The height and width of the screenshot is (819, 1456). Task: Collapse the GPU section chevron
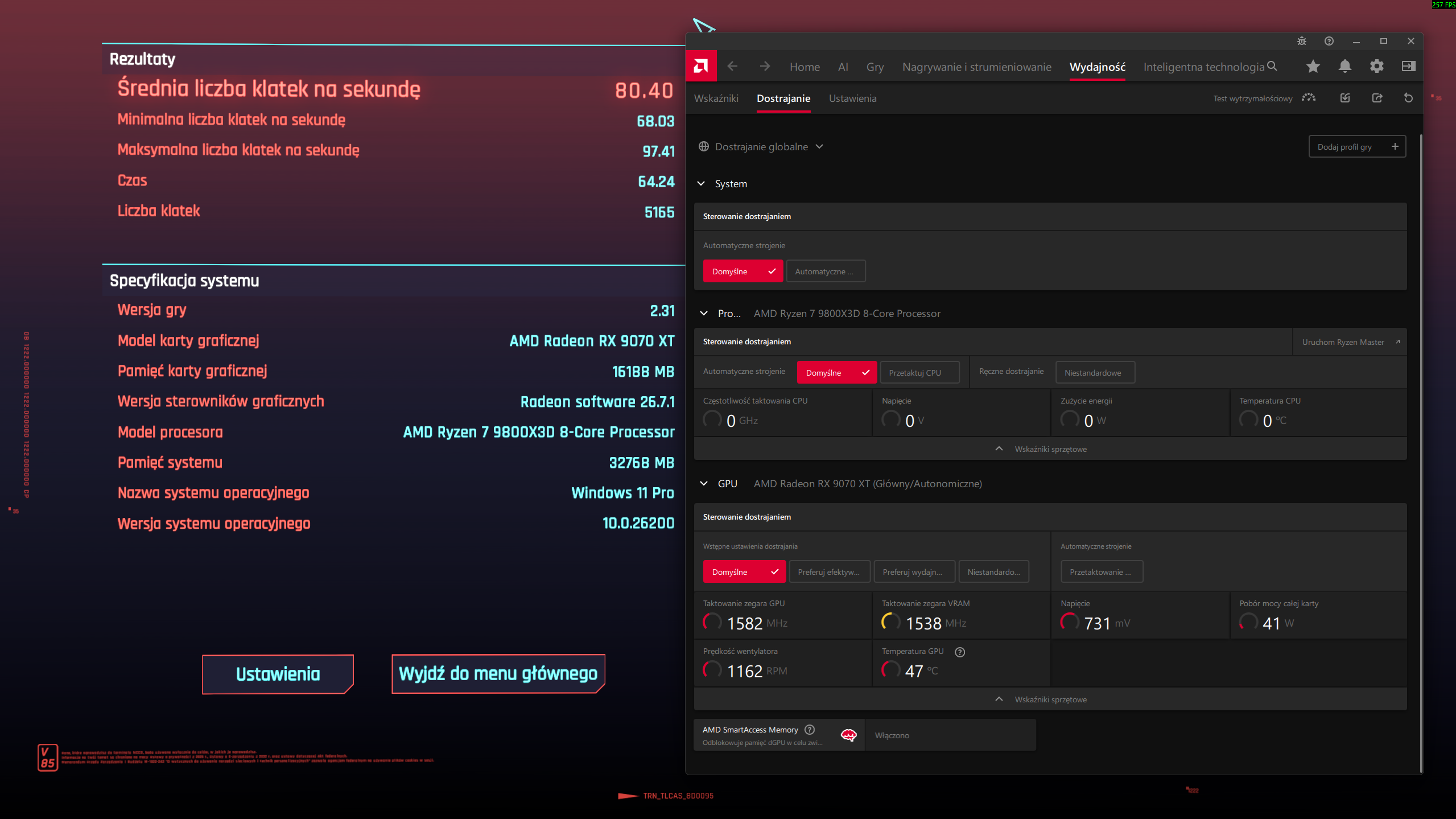[704, 483]
